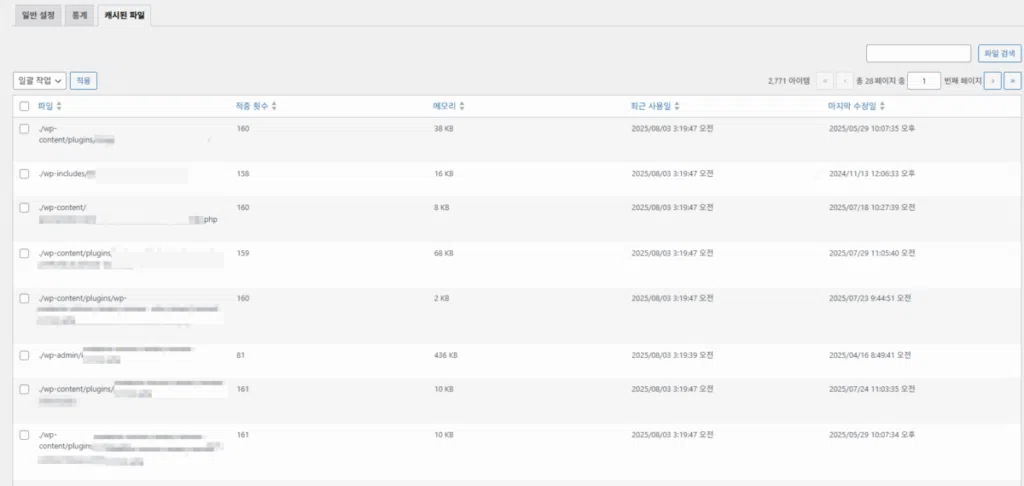1024x486 pixels.
Task: Click the date 2025/07/18 10:27:39 오전
Action: (872, 207)
